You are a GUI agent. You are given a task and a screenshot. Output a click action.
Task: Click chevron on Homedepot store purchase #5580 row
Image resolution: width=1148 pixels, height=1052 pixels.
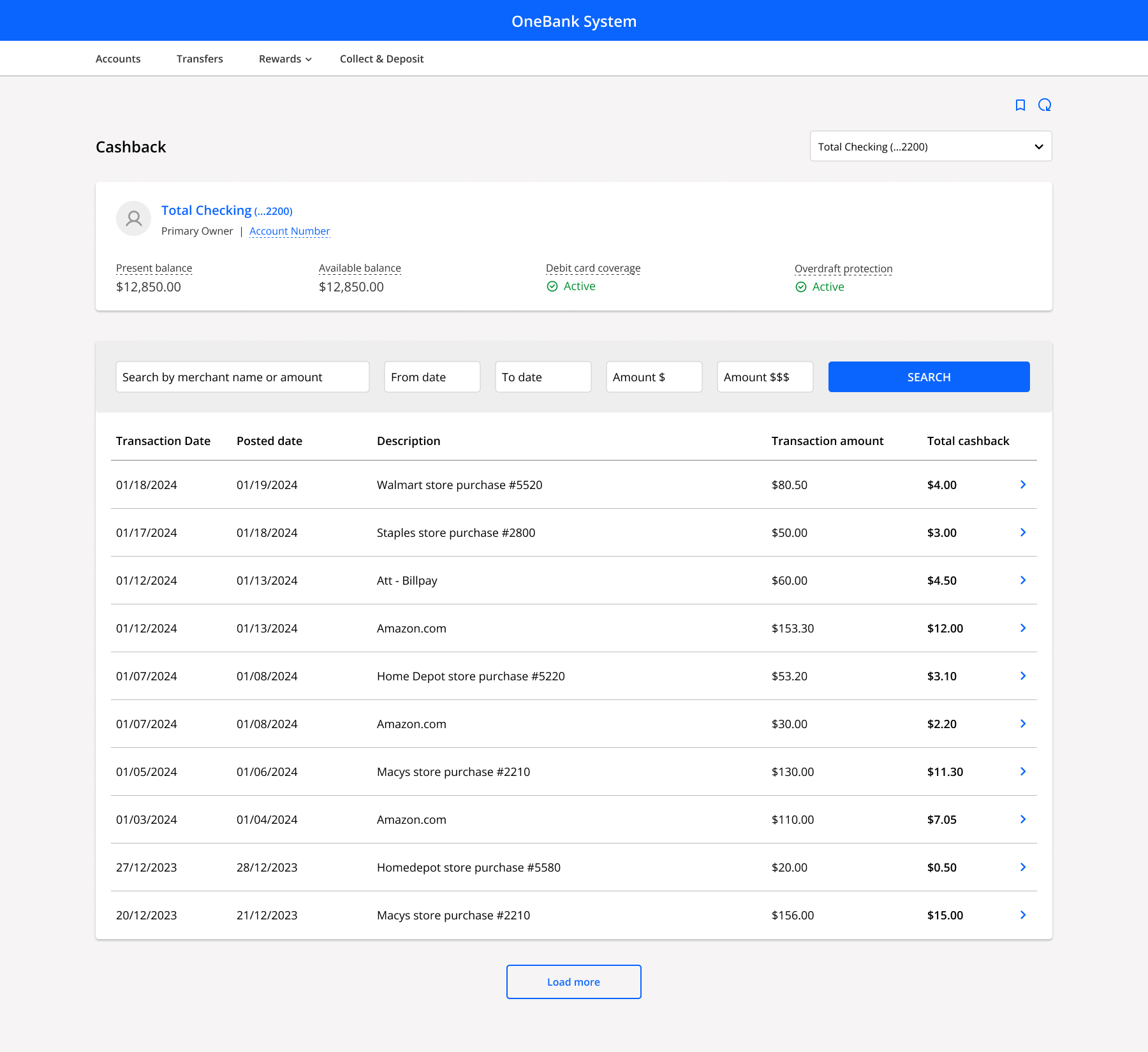[x=1023, y=867]
